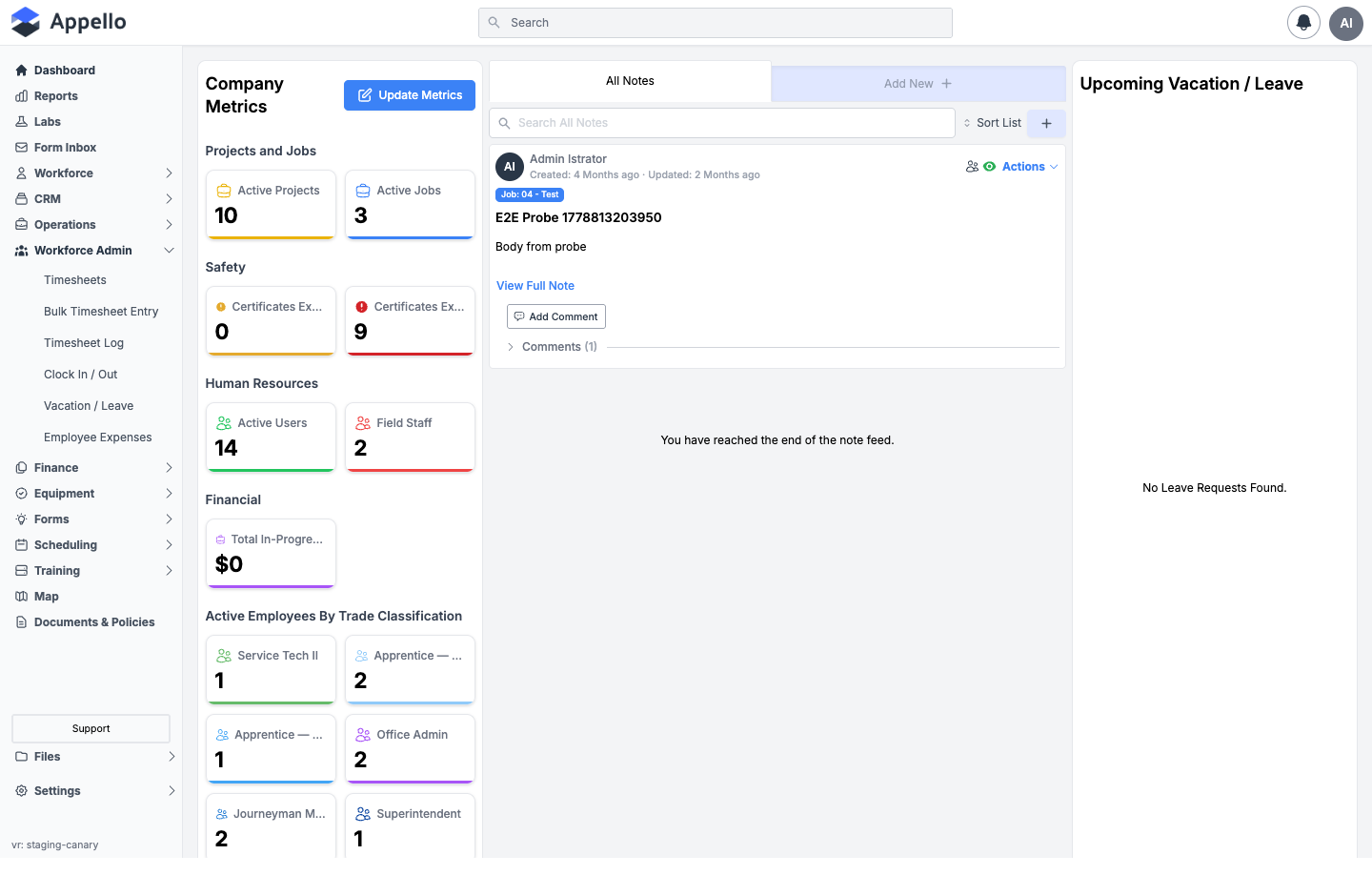Click the Support button
Image resolution: width=1372 pixels, height=875 pixels.
click(x=91, y=728)
